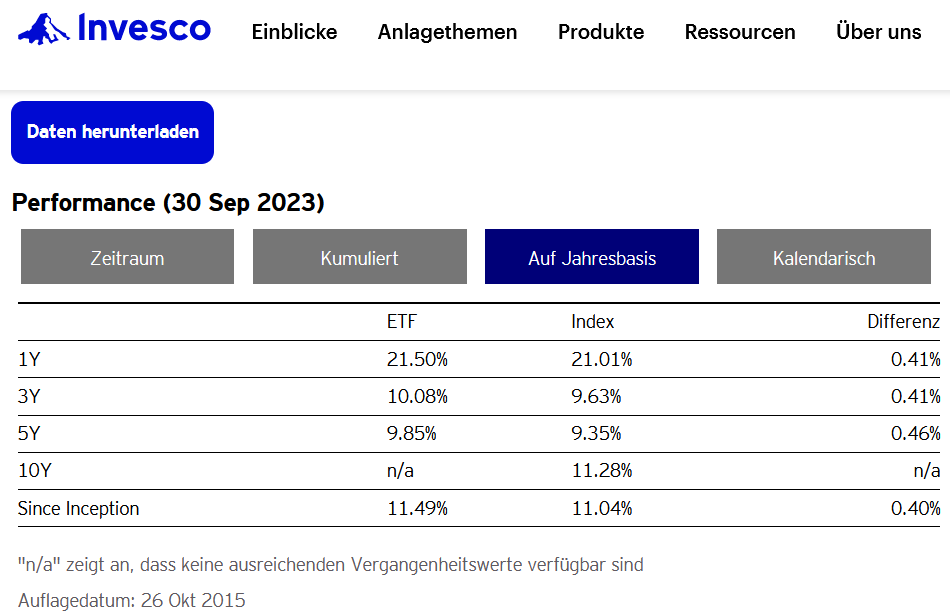Click the 1Y ETF value 21.50%
950x613 pixels.
tap(417, 359)
